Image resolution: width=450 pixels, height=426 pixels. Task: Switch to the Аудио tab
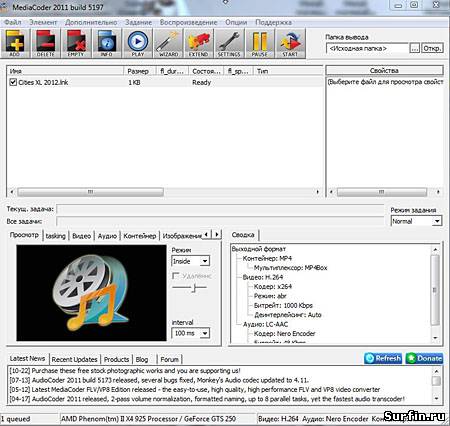point(107,236)
